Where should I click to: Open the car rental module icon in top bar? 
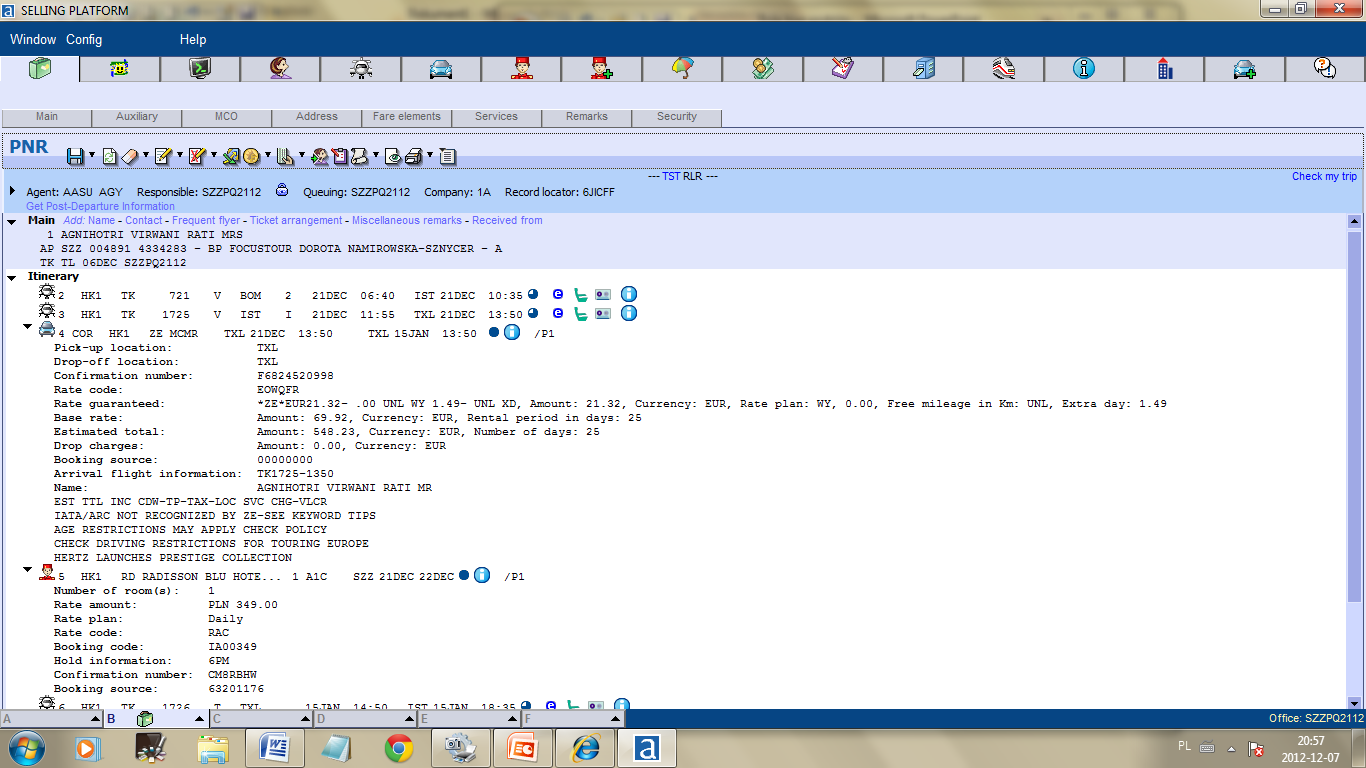(441, 69)
